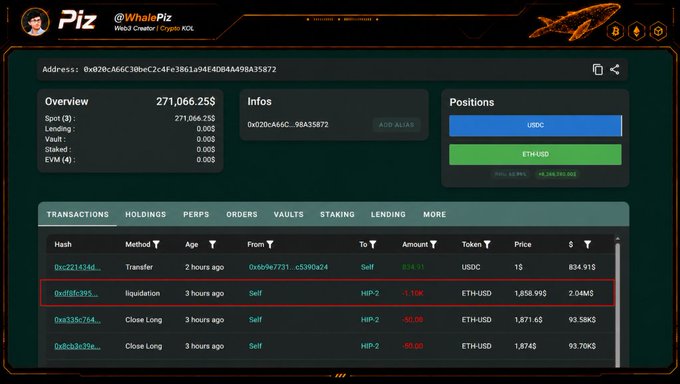The image size is (680, 384).
Task: Select the blue USDC position bar
Action: tap(535, 125)
